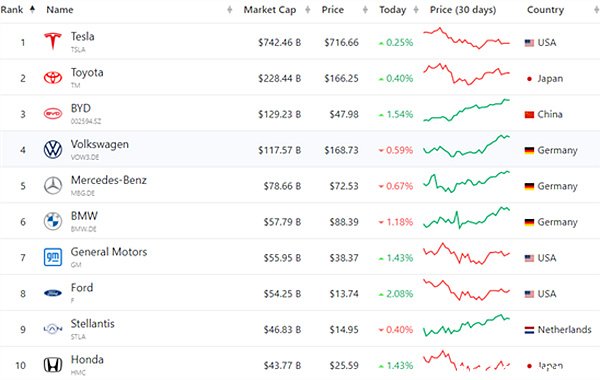Click the Toyota logo icon

(53, 78)
